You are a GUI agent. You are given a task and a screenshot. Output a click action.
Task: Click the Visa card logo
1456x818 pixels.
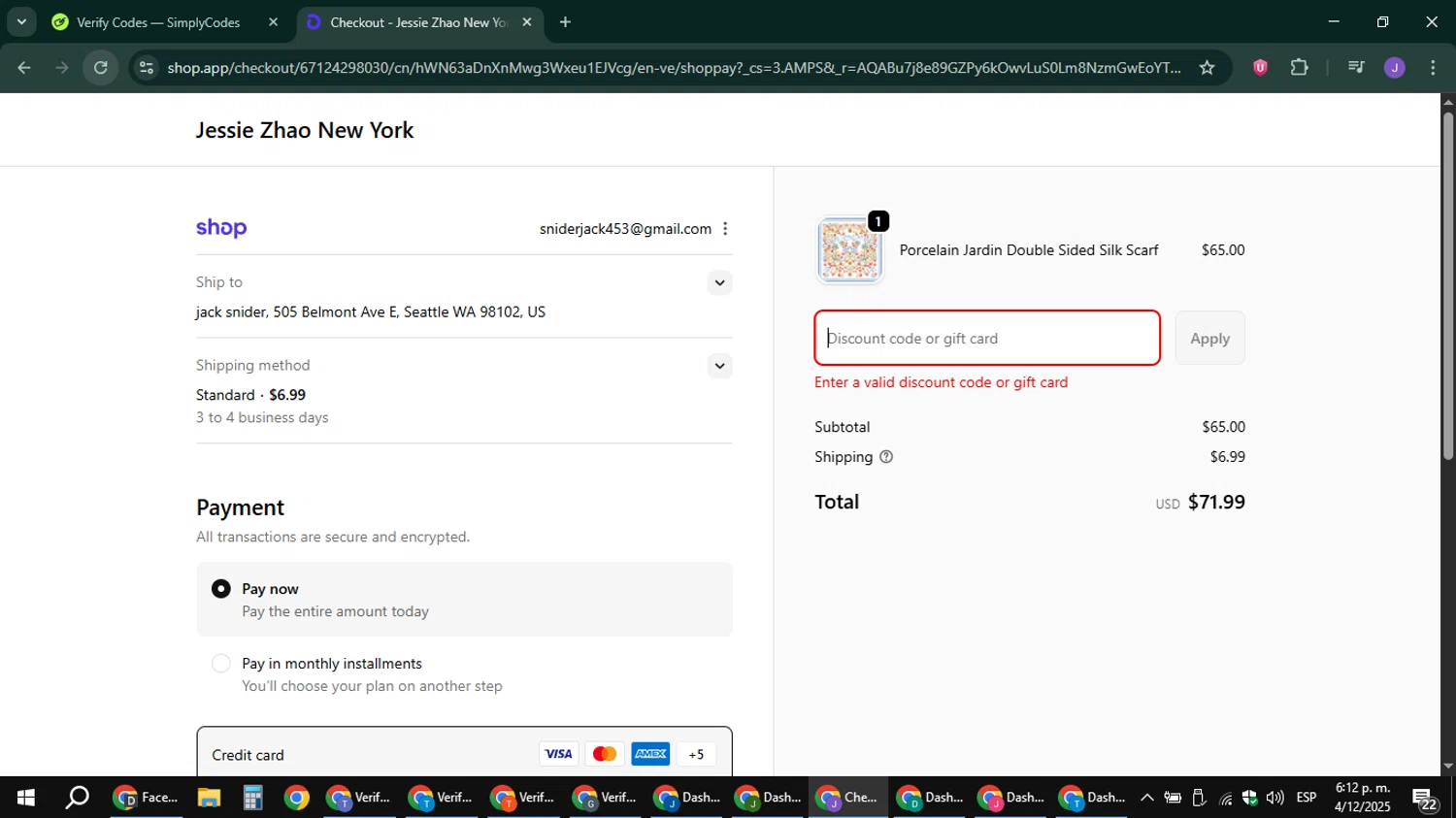pyautogui.click(x=558, y=754)
